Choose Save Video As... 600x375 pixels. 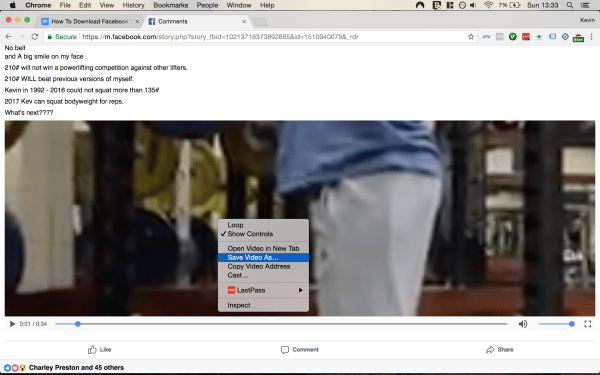pyautogui.click(x=263, y=258)
